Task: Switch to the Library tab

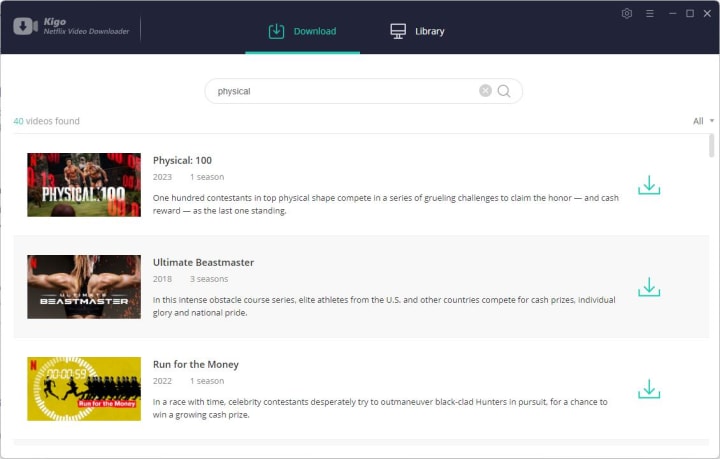Action: [417, 31]
